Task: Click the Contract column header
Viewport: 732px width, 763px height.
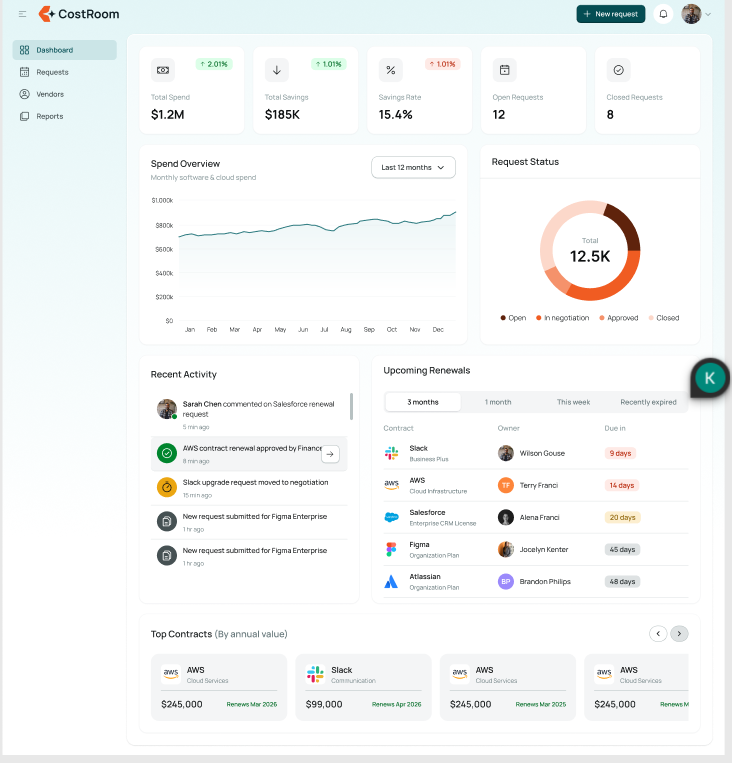Action: [398, 428]
